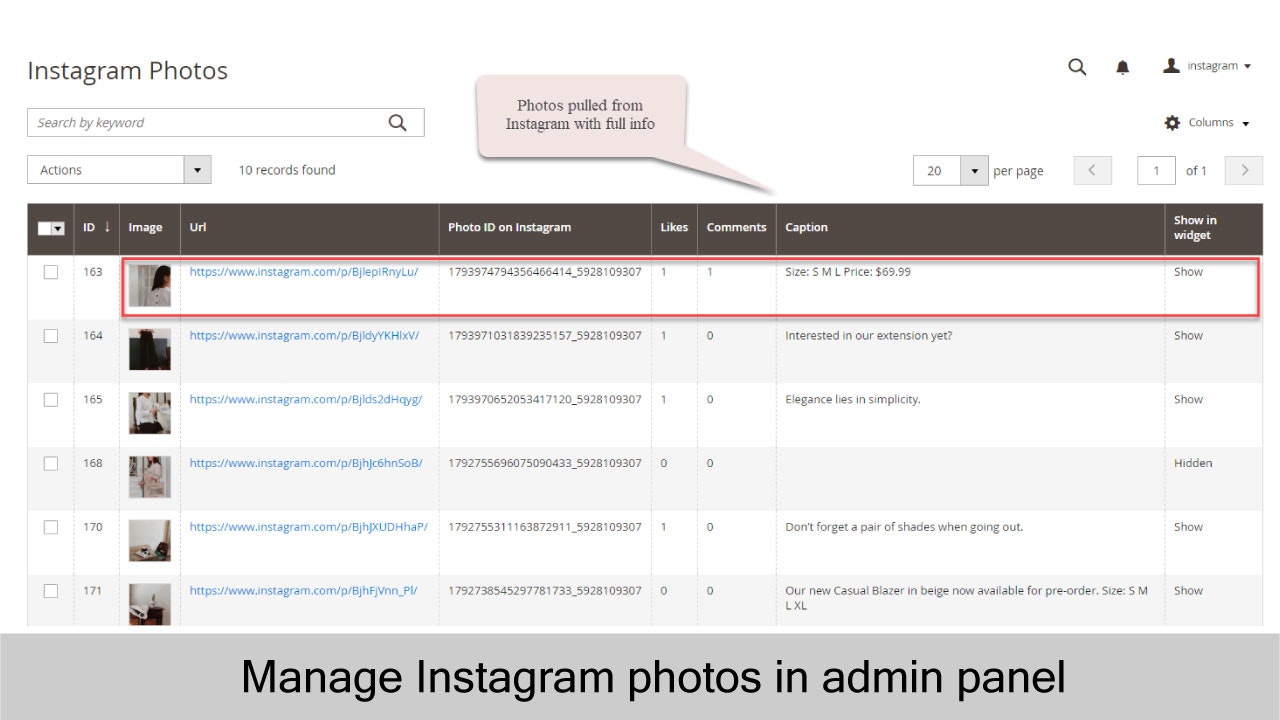This screenshot has width=1280, height=720.
Task: Click the keyword search magnifier icon
Action: click(x=397, y=121)
